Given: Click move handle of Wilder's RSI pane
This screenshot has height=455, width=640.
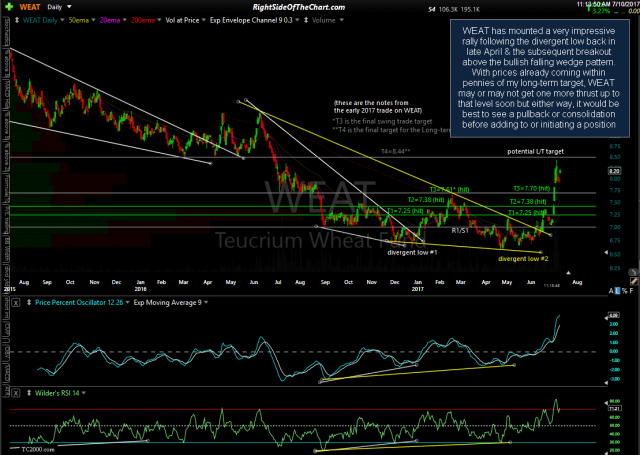Looking at the screenshot, I should click(29, 393).
